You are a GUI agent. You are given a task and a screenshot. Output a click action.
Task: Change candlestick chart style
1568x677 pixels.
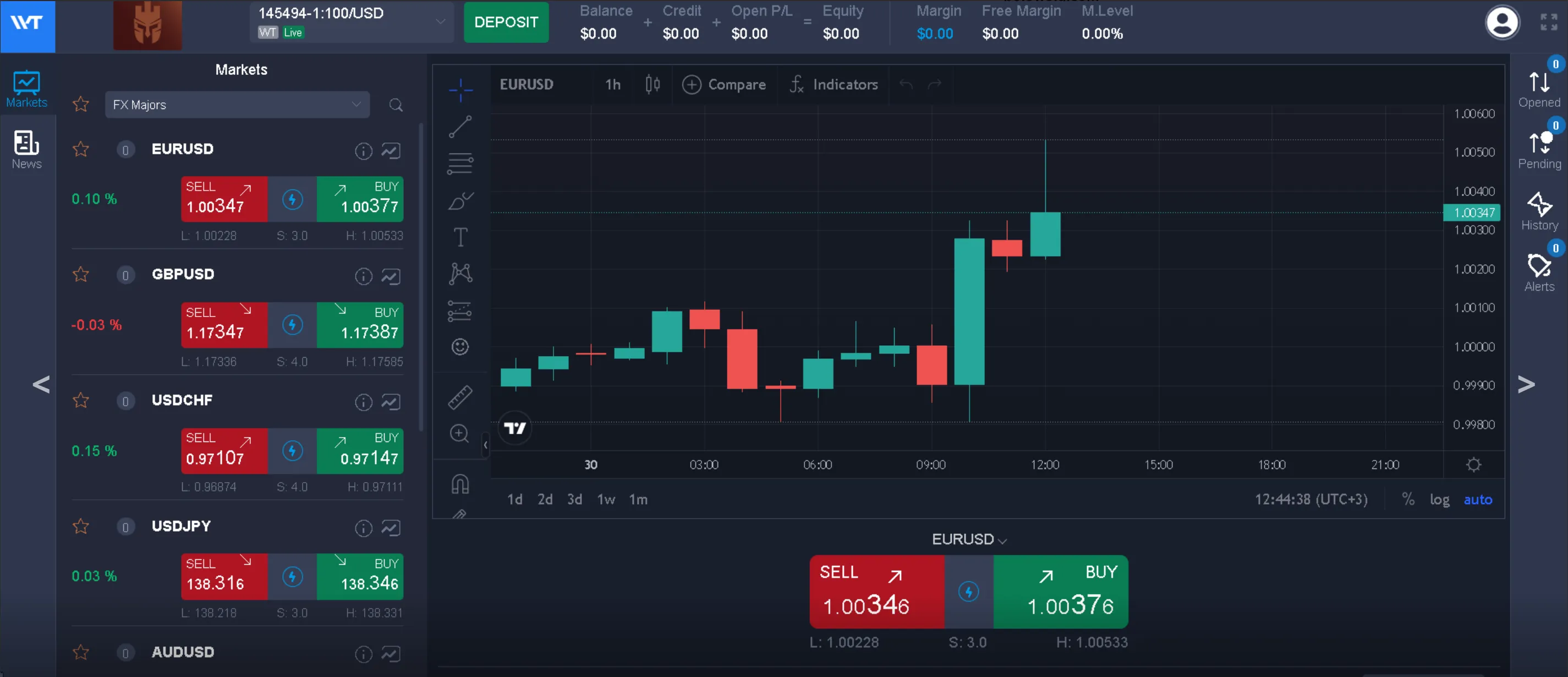click(x=653, y=84)
